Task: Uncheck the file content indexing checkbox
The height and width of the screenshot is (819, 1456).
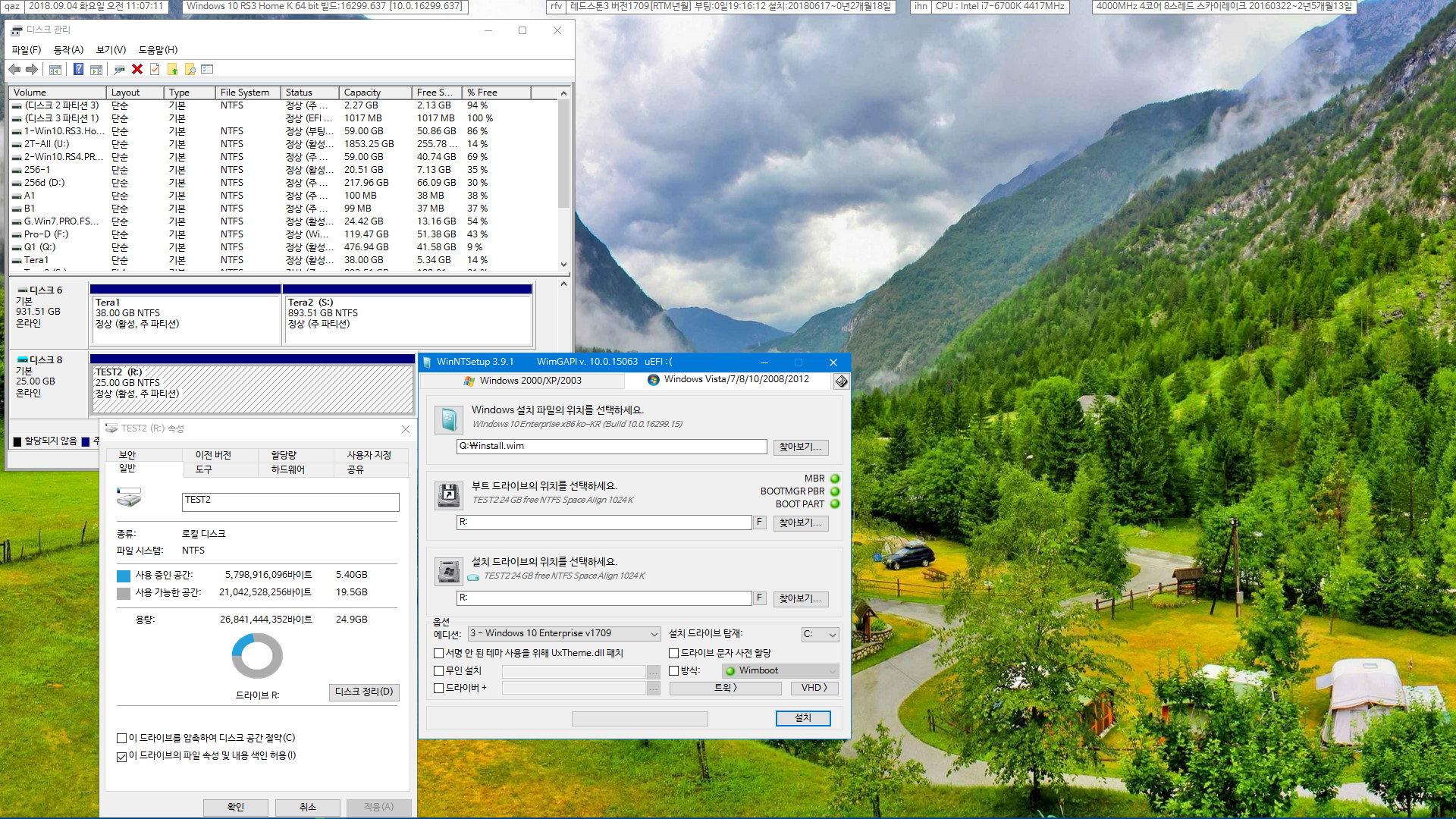Action: tap(121, 757)
